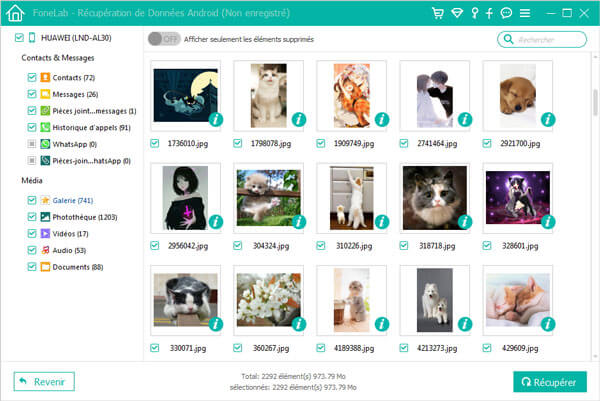
Task: Open the Facebook icon in title bar
Action: point(489,13)
